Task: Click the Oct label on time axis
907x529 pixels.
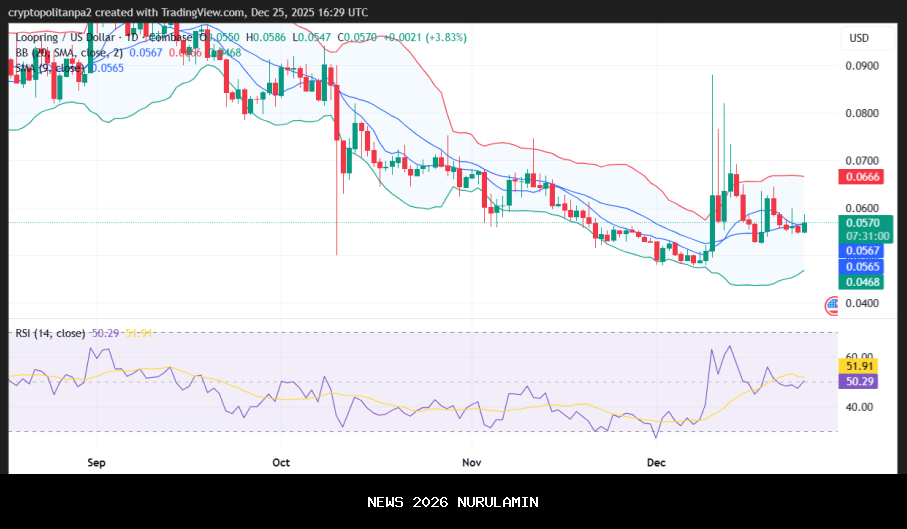Action: 281,463
